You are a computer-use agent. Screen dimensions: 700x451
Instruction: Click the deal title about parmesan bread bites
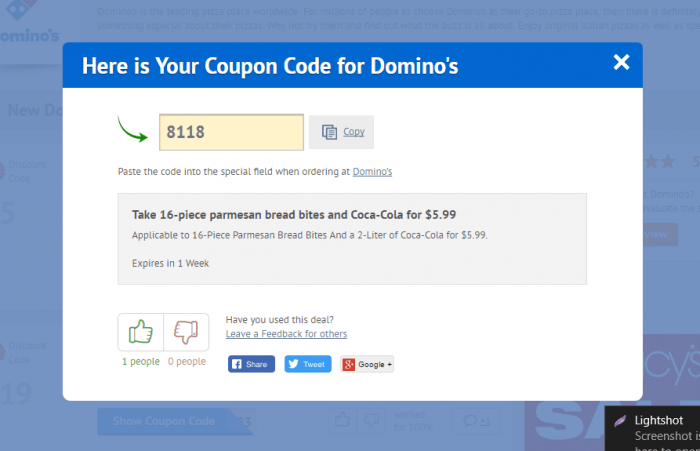[x=294, y=215]
